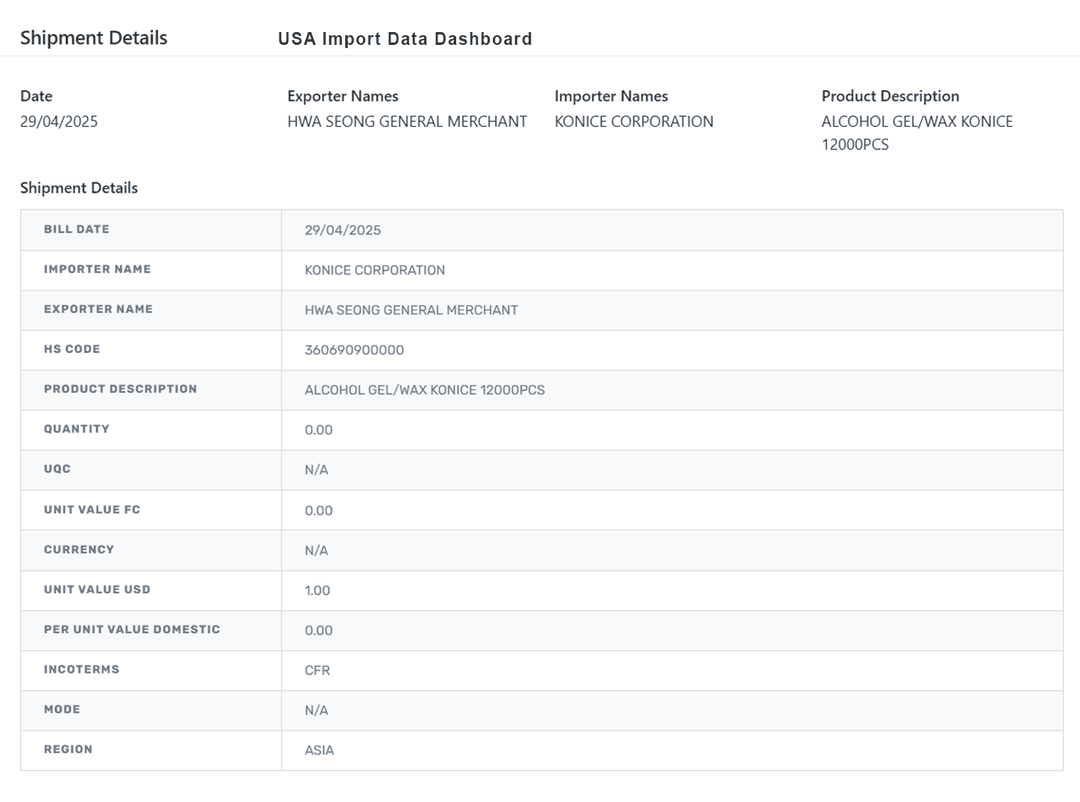Click the Exporter Name label in table
Screen dimensions: 1080x802
pyautogui.click(x=98, y=309)
